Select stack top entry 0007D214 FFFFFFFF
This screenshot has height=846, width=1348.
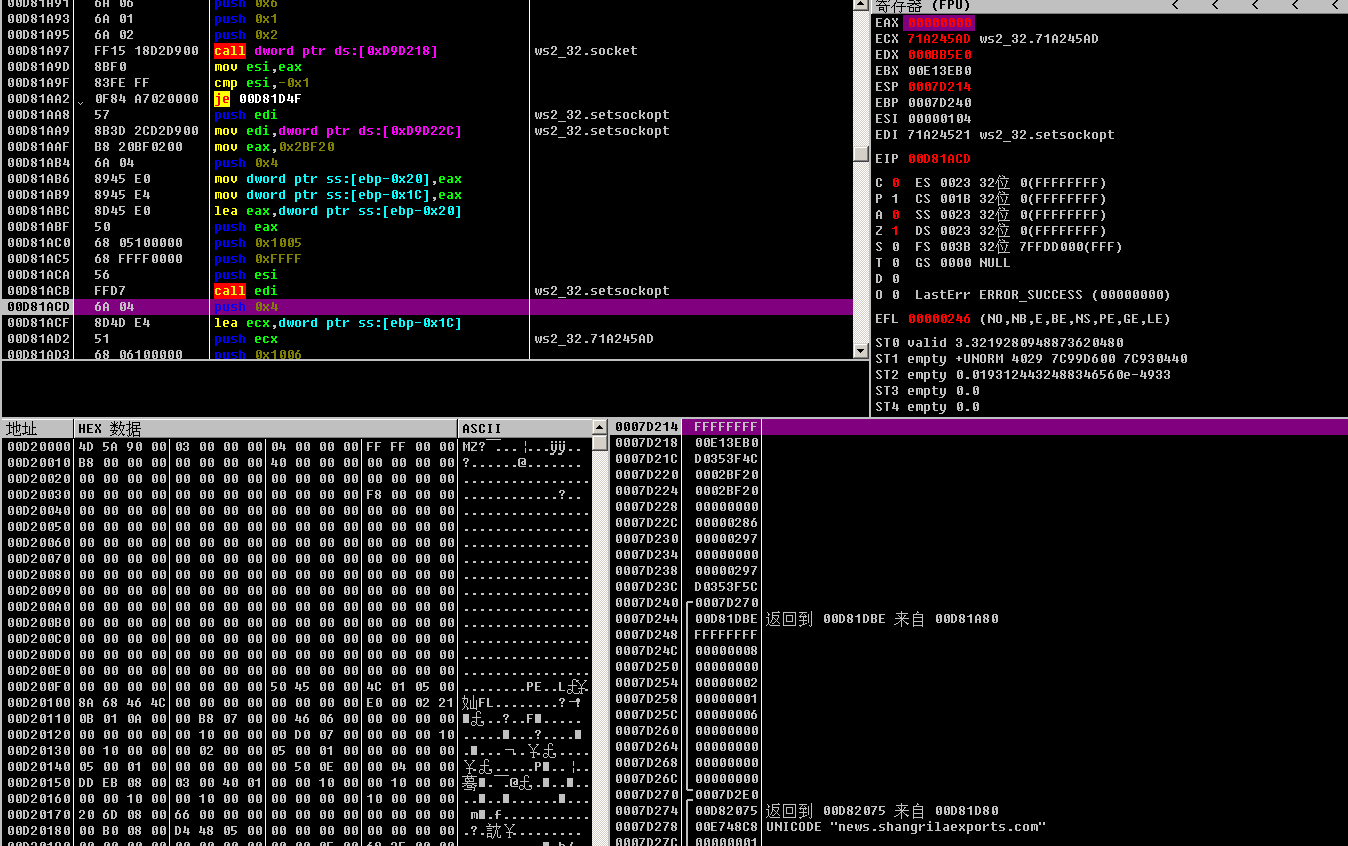[x=980, y=427]
